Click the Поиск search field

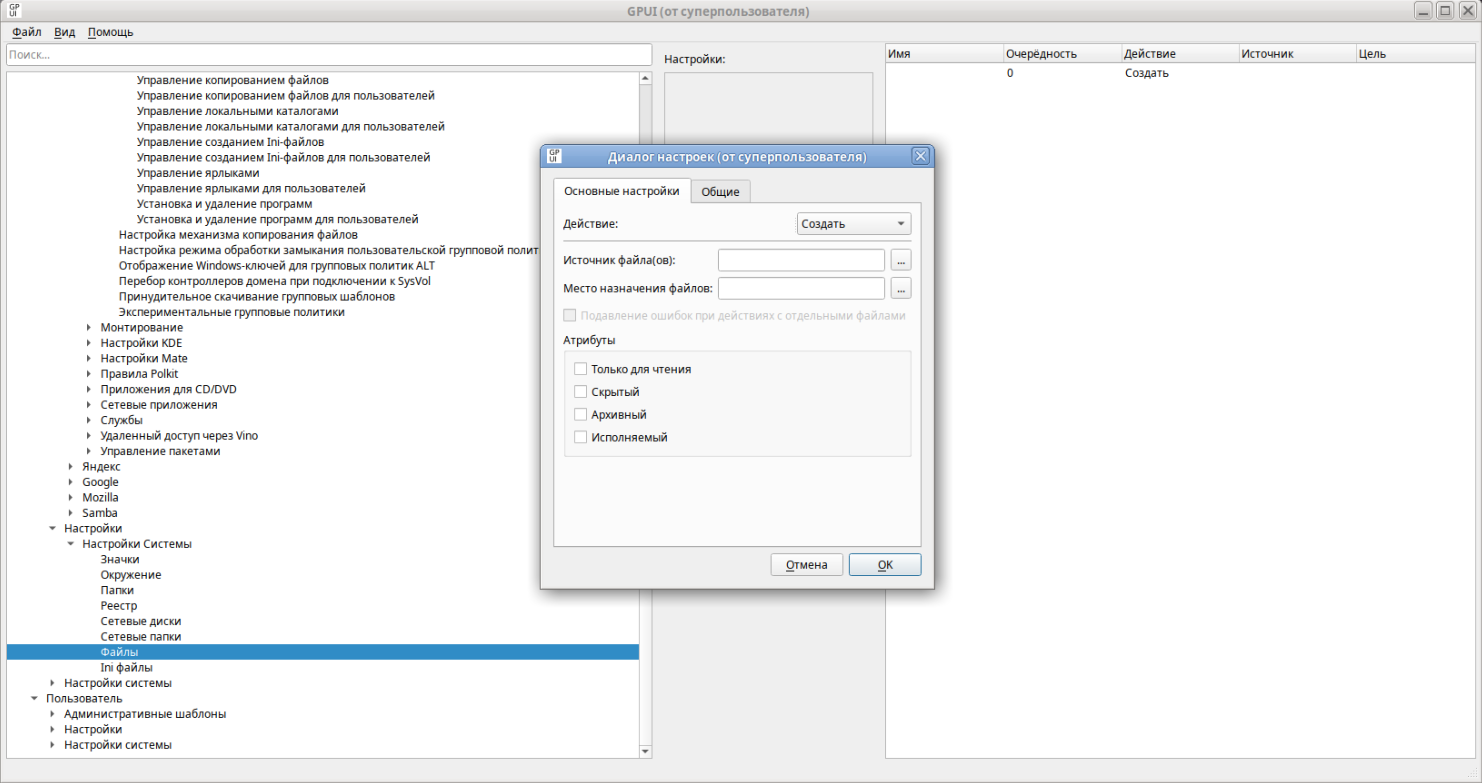[329, 55]
